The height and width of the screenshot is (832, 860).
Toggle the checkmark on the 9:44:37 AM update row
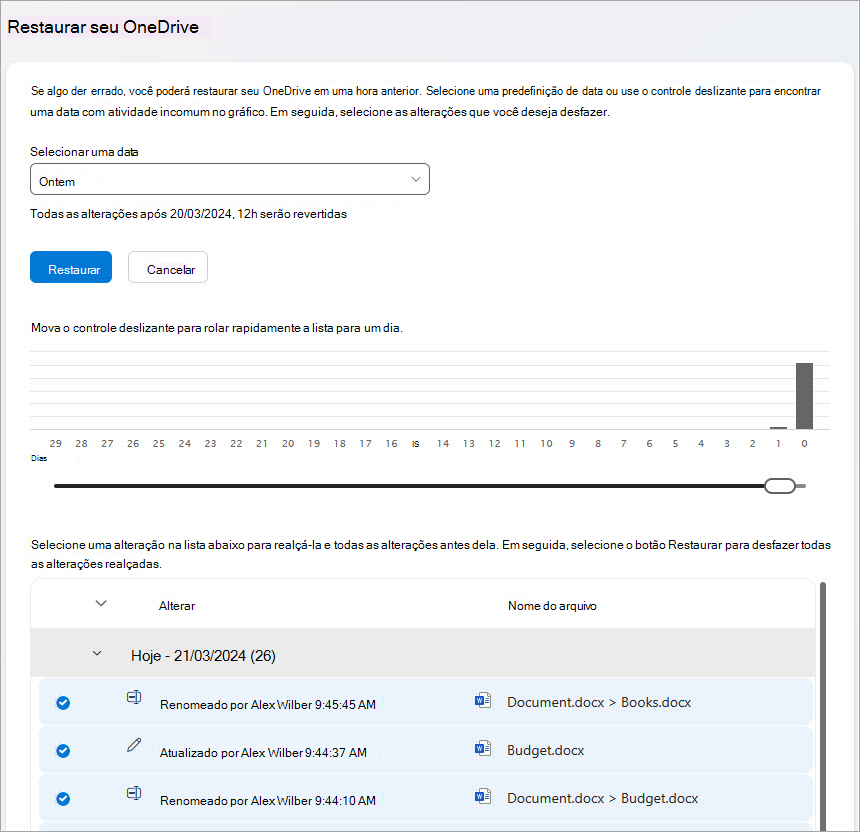tap(63, 751)
